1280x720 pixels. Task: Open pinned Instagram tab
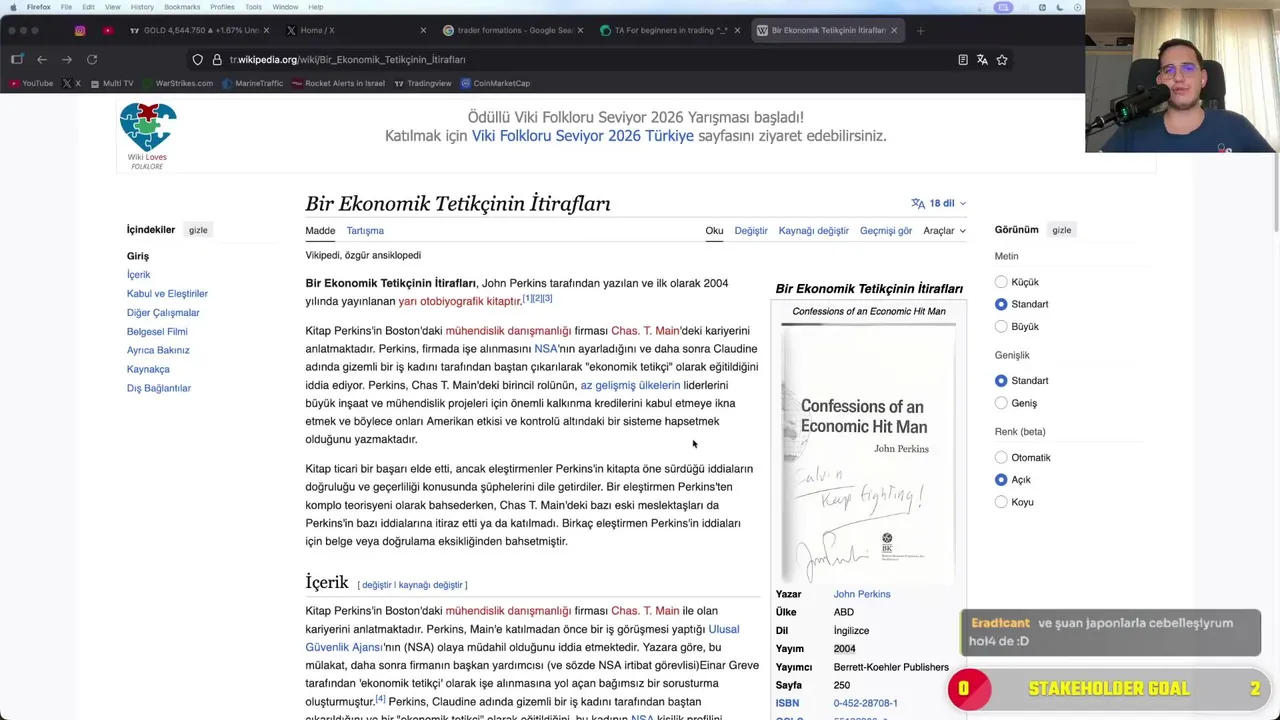coord(80,30)
